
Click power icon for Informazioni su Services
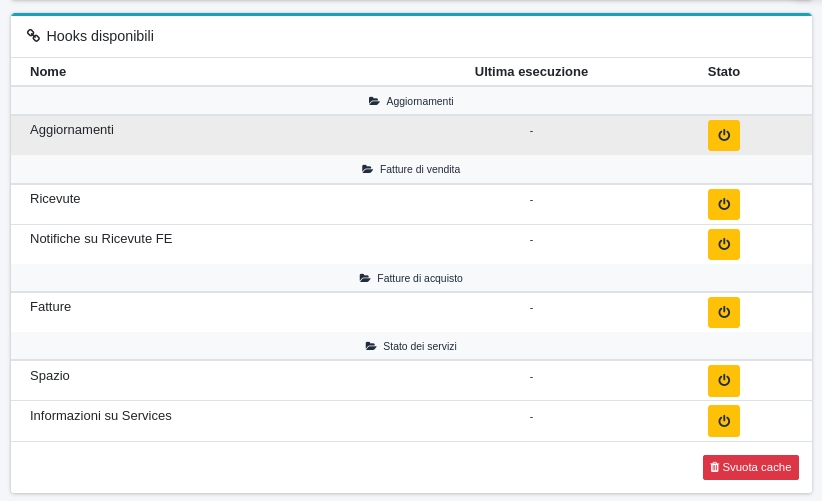(723, 420)
